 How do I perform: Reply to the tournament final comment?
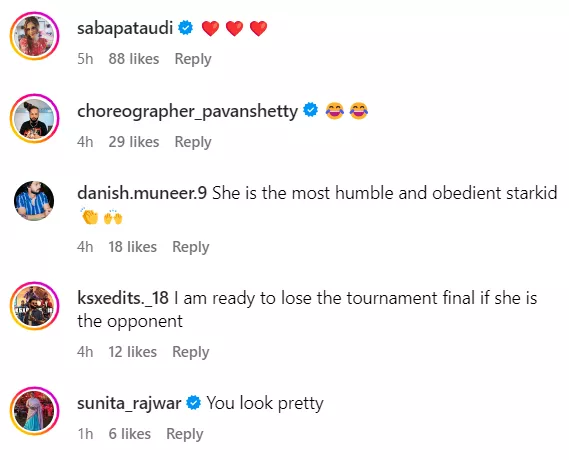click(x=191, y=352)
